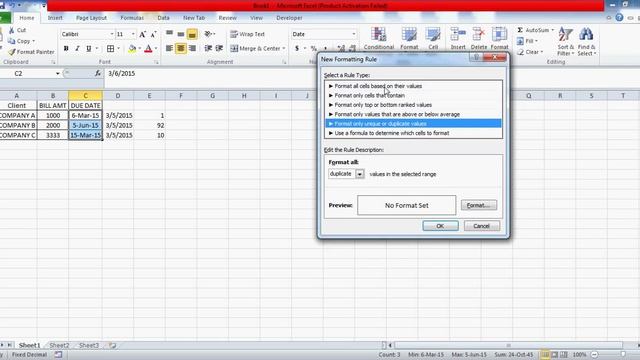Screen dimensions: 640x360
Task: Click OK in New Formatting Rule
Action: pos(440,226)
